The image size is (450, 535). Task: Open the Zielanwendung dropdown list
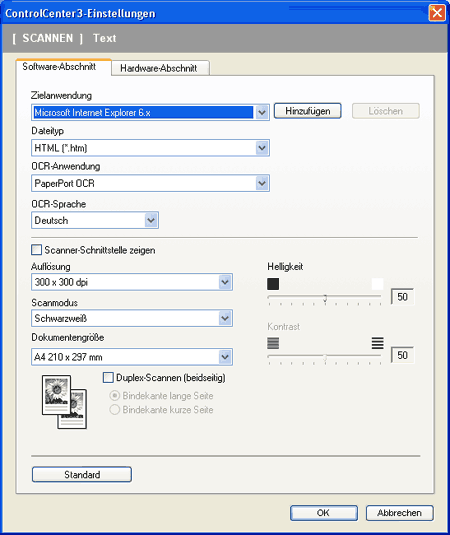262,113
